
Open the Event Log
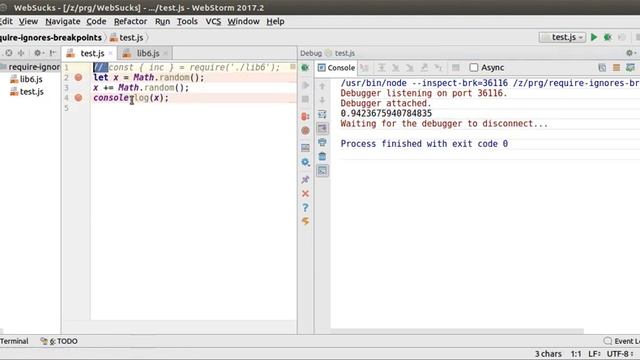pyautogui.click(x=621, y=341)
